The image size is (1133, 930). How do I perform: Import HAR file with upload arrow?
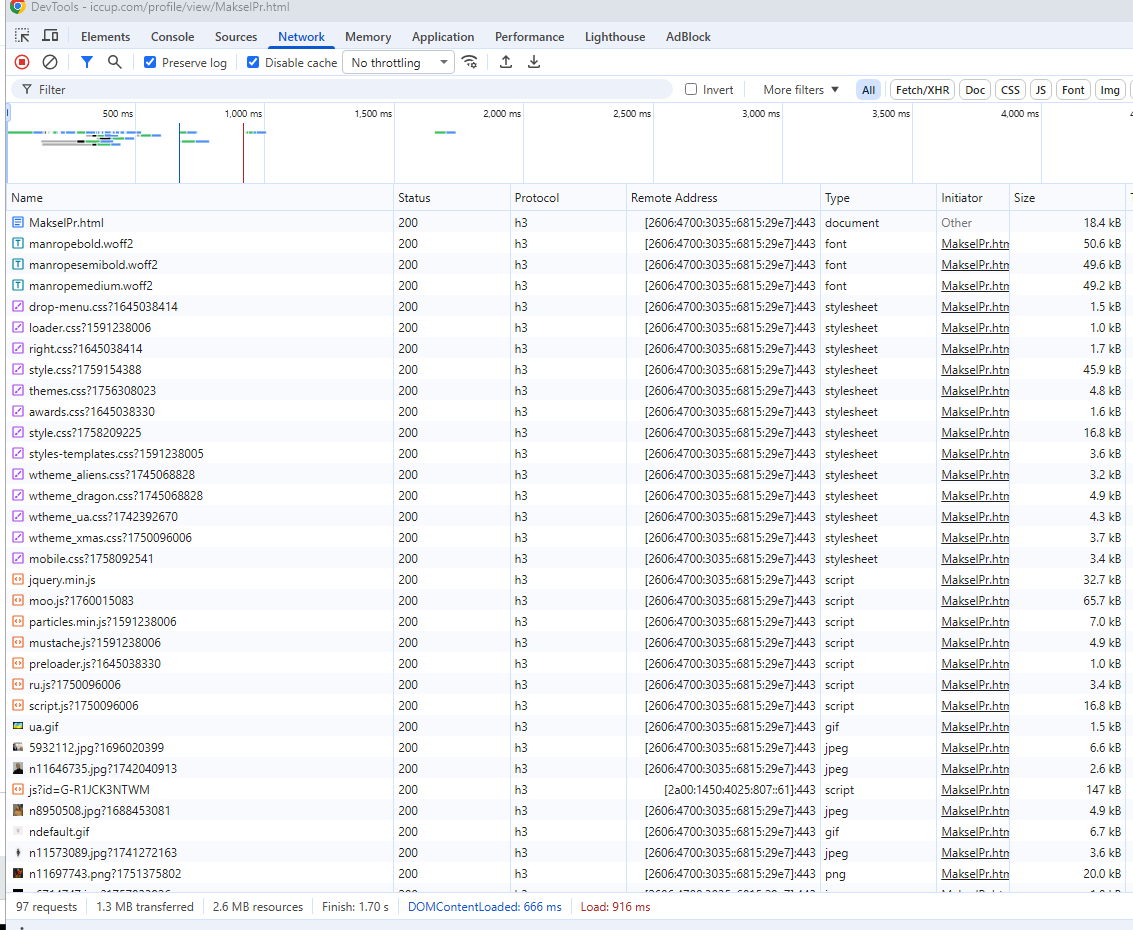point(506,62)
